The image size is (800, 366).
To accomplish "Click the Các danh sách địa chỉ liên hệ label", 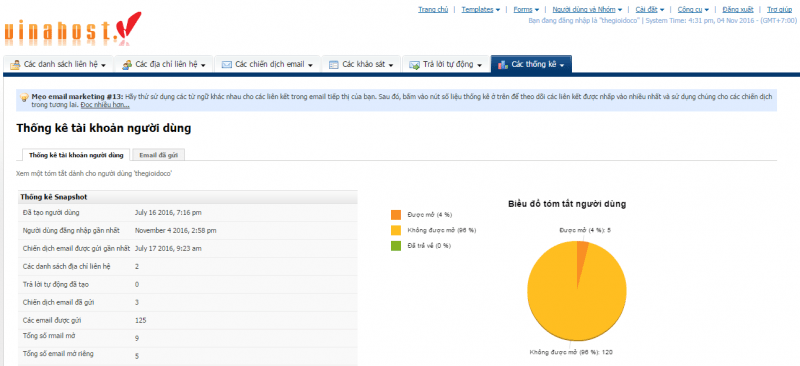I will point(67,266).
